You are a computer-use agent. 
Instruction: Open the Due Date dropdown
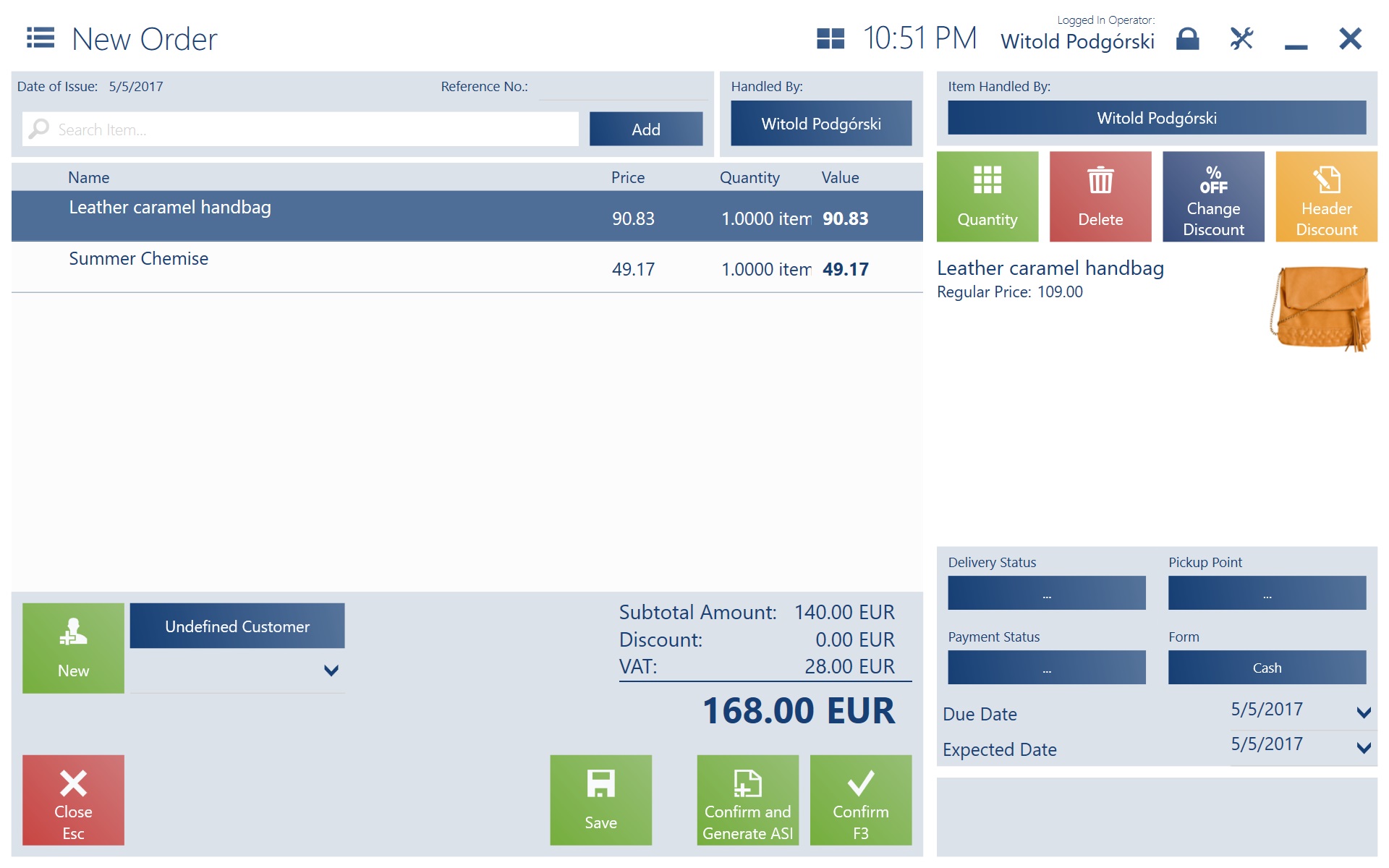[x=1363, y=712]
